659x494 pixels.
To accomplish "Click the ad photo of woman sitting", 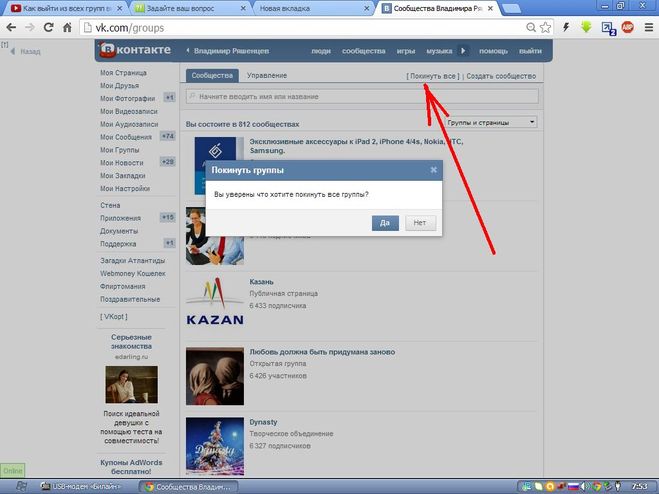I will [132, 384].
